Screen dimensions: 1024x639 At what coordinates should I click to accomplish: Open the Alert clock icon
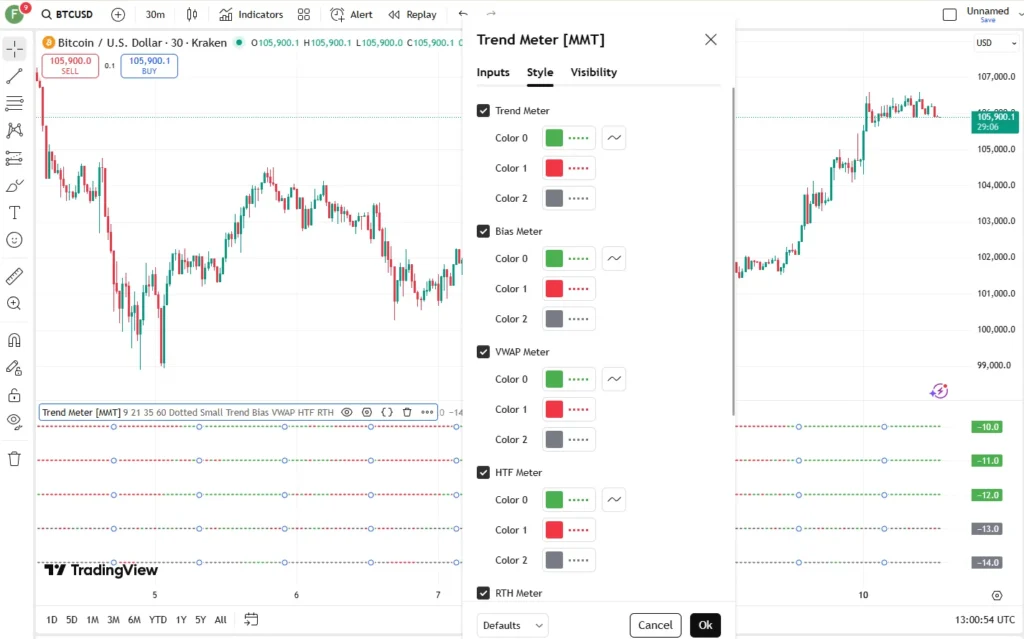[337, 14]
